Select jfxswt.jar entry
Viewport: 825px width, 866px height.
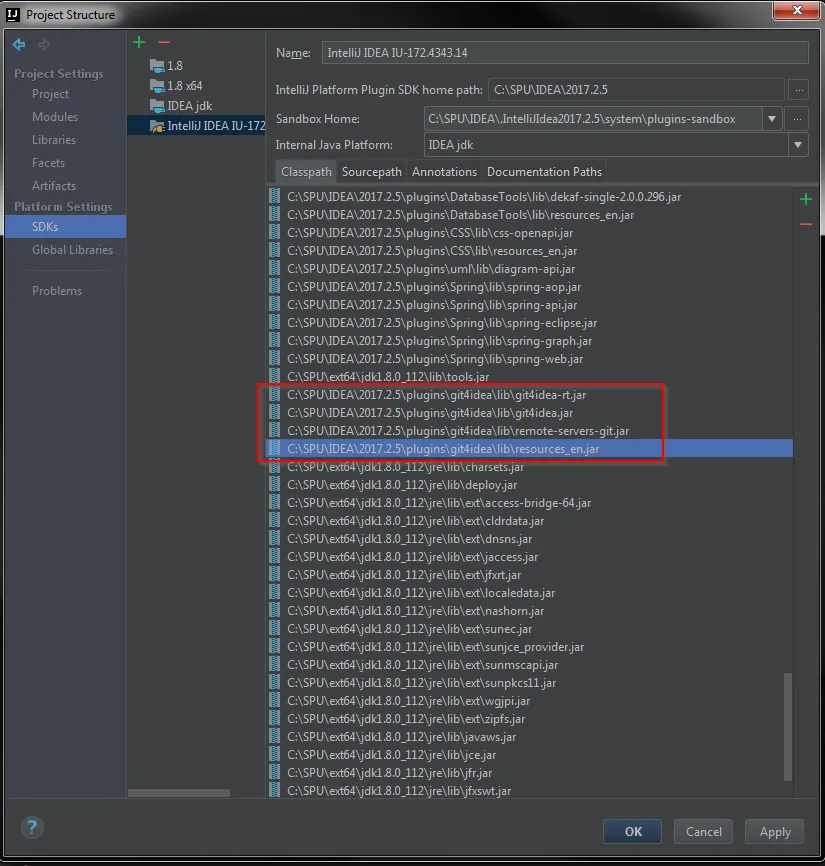[x=530, y=791]
